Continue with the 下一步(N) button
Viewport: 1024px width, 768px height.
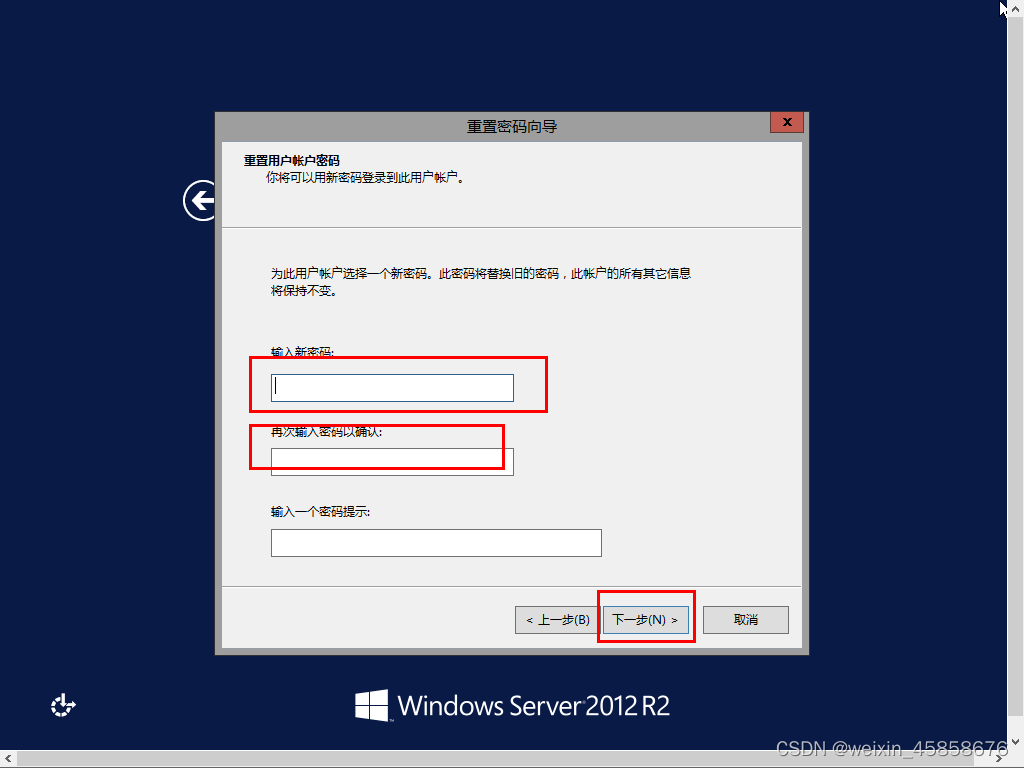[645, 620]
